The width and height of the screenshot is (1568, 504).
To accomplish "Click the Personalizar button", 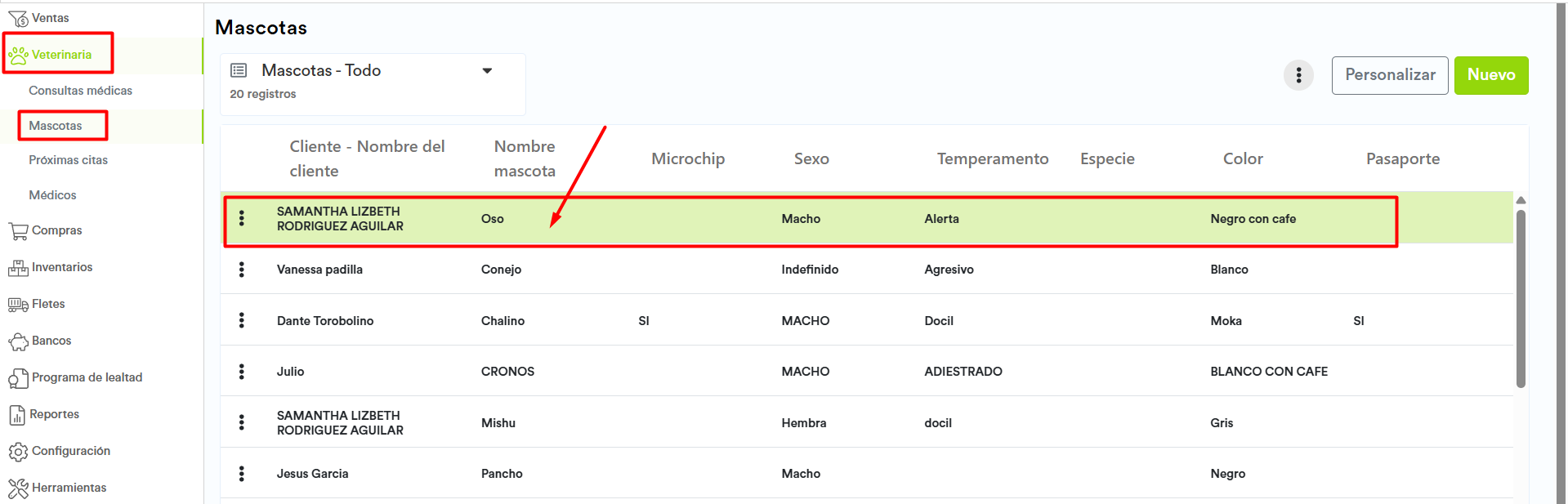I will [1389, 75].
